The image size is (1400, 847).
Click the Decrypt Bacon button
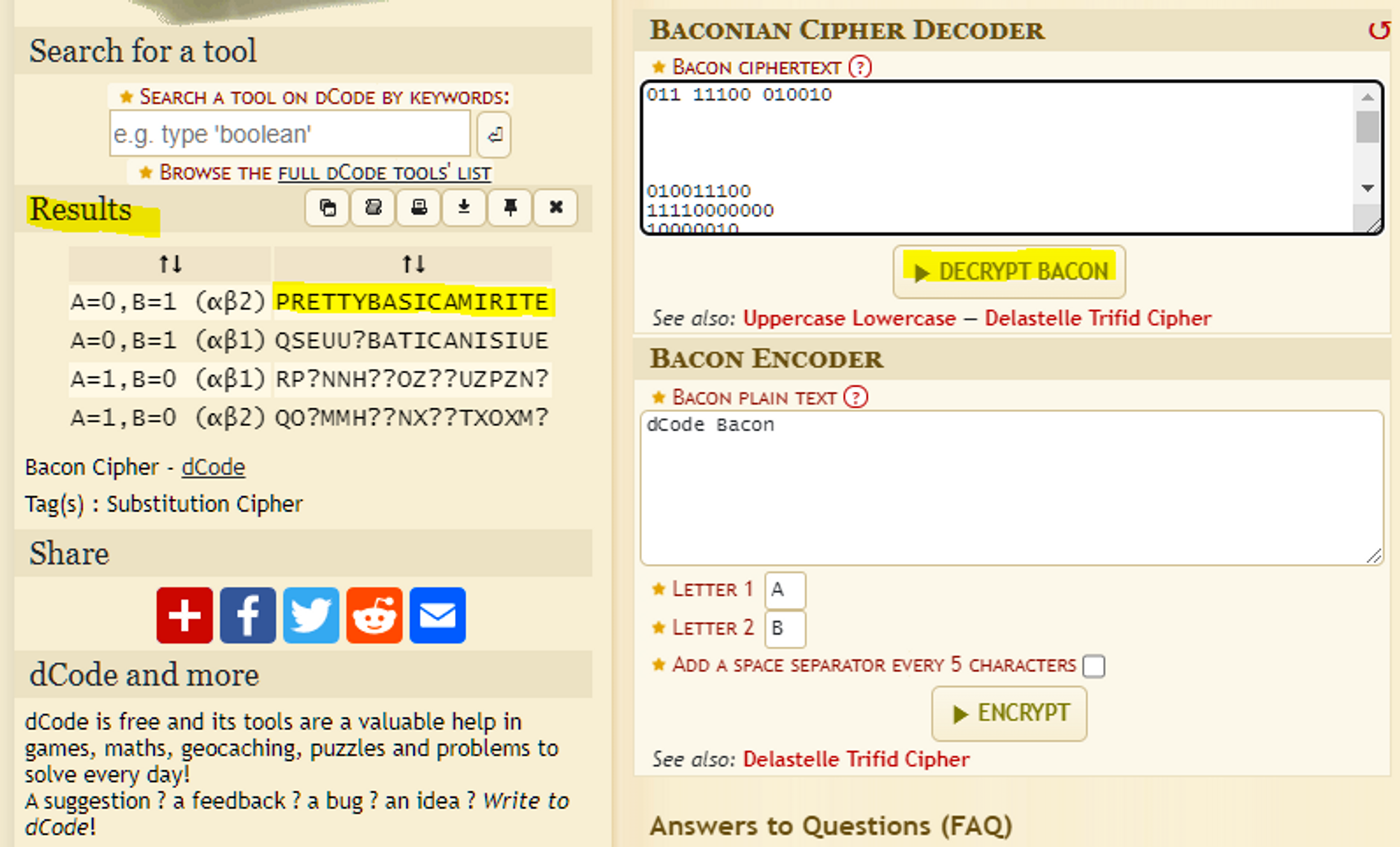point(1009,272)
